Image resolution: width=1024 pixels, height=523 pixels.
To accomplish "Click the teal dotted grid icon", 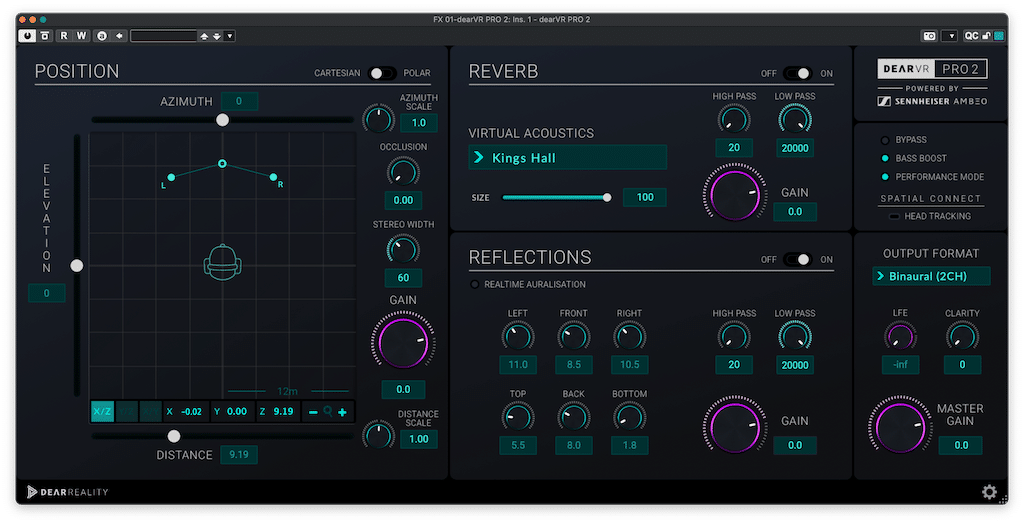I will 999,36.
